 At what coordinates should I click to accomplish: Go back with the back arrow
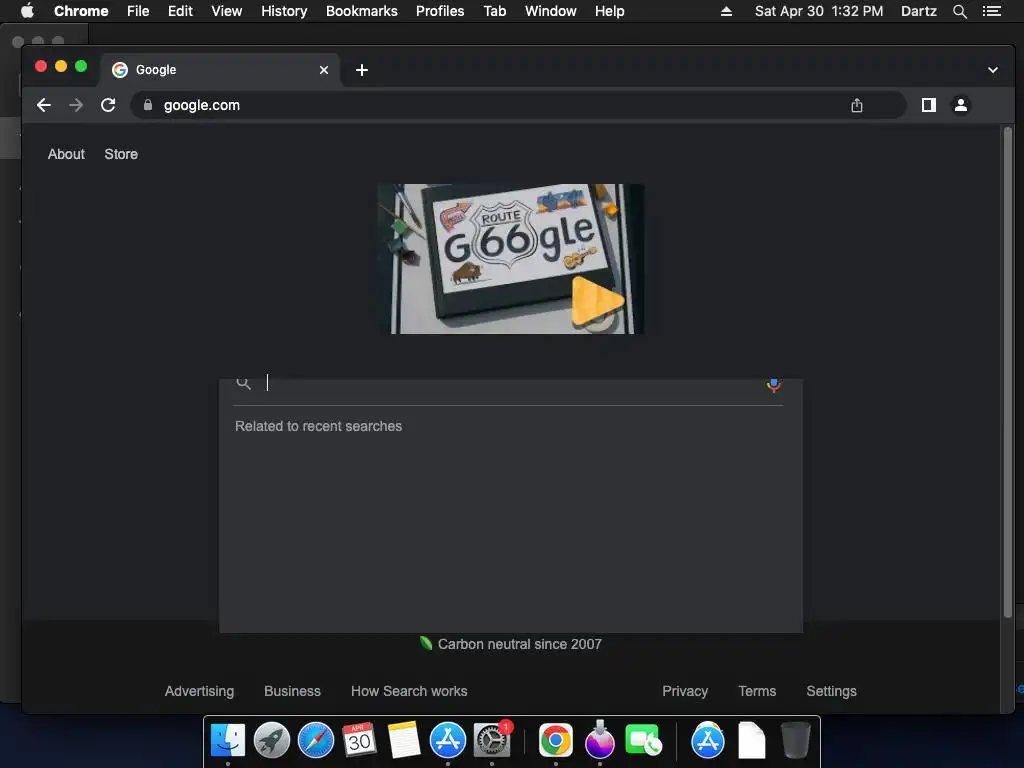44,105
